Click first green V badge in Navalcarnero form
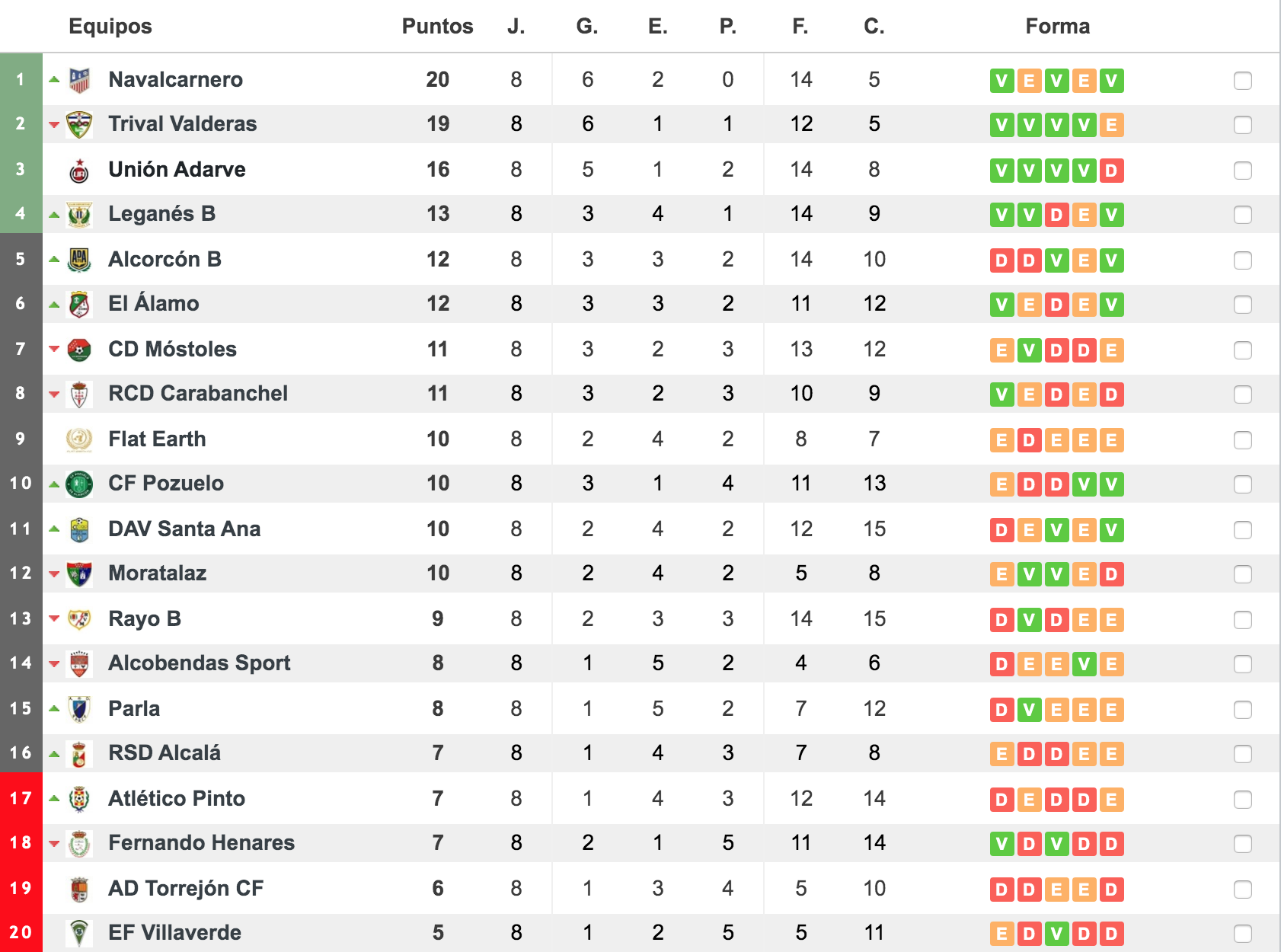Viewport: 1281px width, 952px height. point(1002,80)
